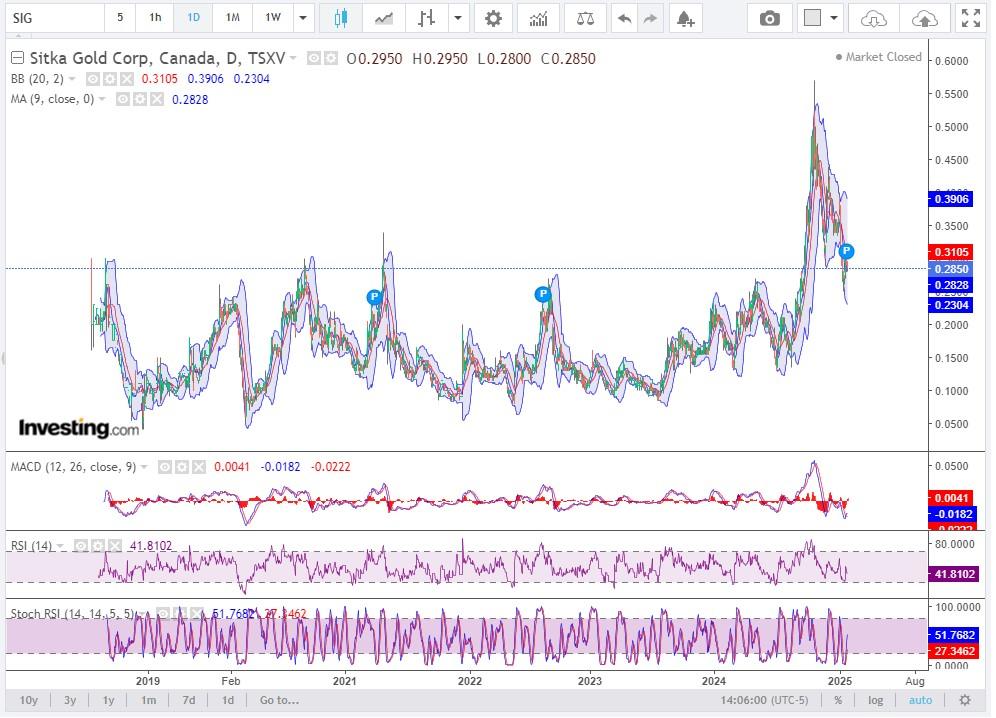Open RSI indicator settings gear
The height and width of the screenshot is (718, 996).
coord(97,546)
